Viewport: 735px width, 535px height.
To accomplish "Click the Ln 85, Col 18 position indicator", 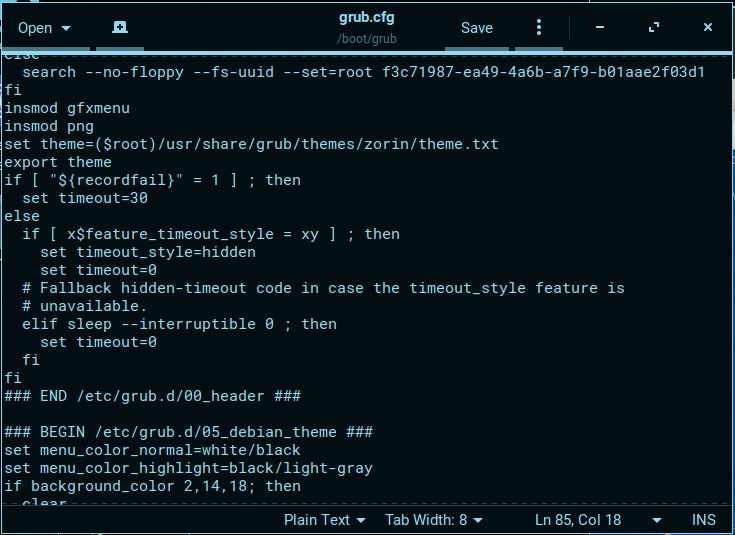I will [x=578, y=520].
